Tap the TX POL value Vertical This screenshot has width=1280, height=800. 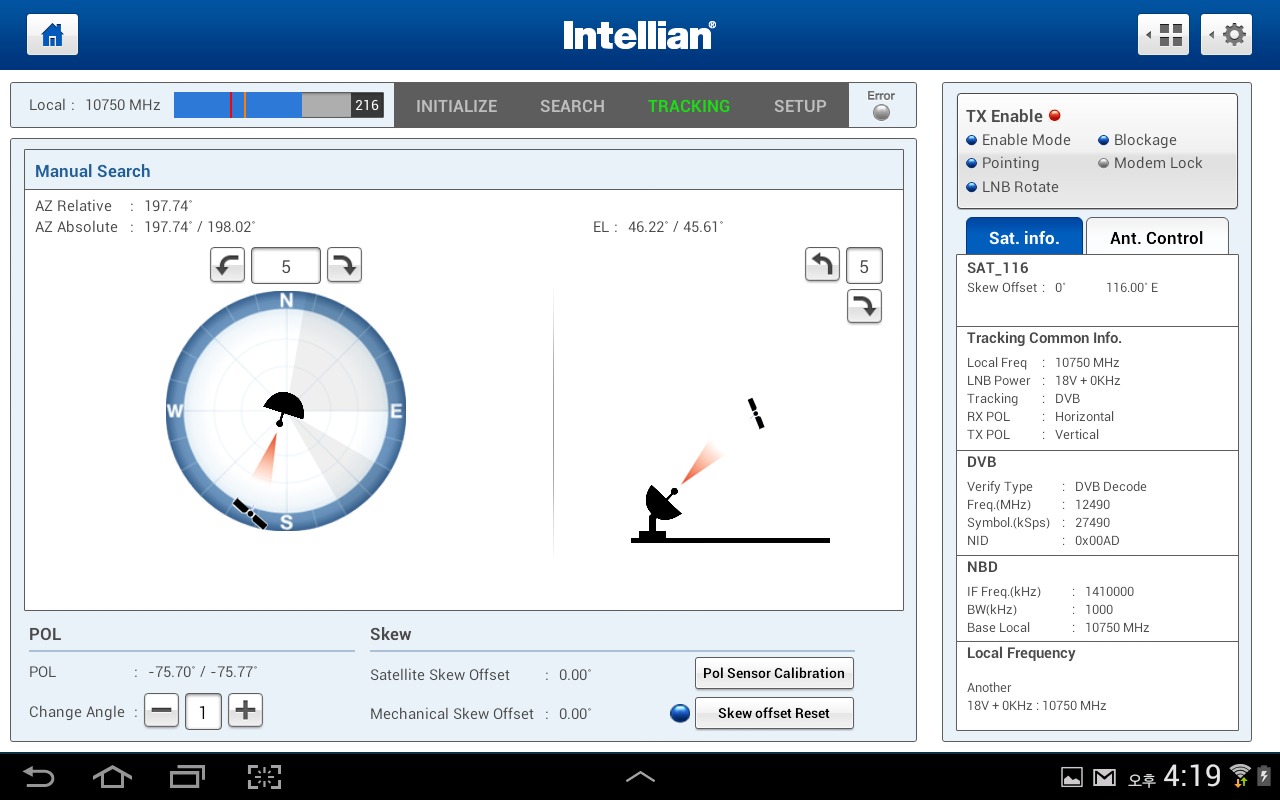pos(1077,435)
